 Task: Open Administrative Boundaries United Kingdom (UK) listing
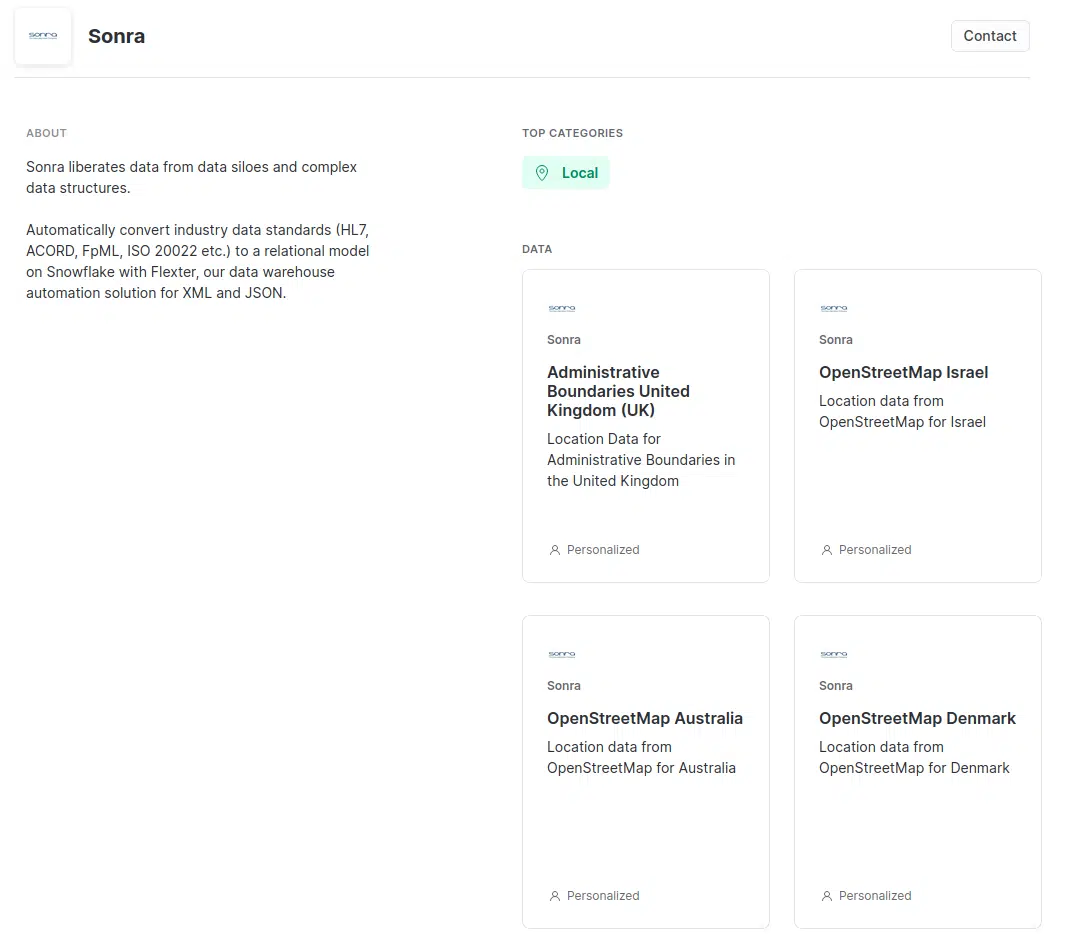pyautogui.click(x=618, y=391)
